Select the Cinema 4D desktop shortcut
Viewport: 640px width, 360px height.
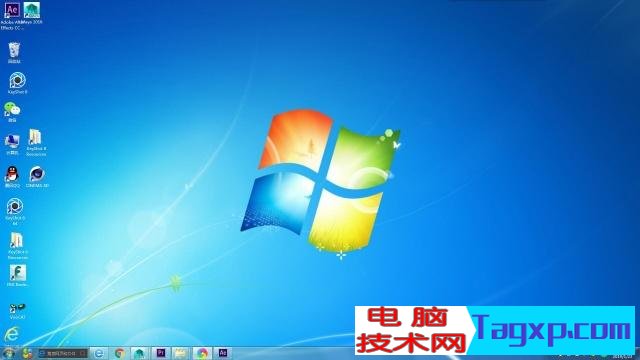coord(37,174)
